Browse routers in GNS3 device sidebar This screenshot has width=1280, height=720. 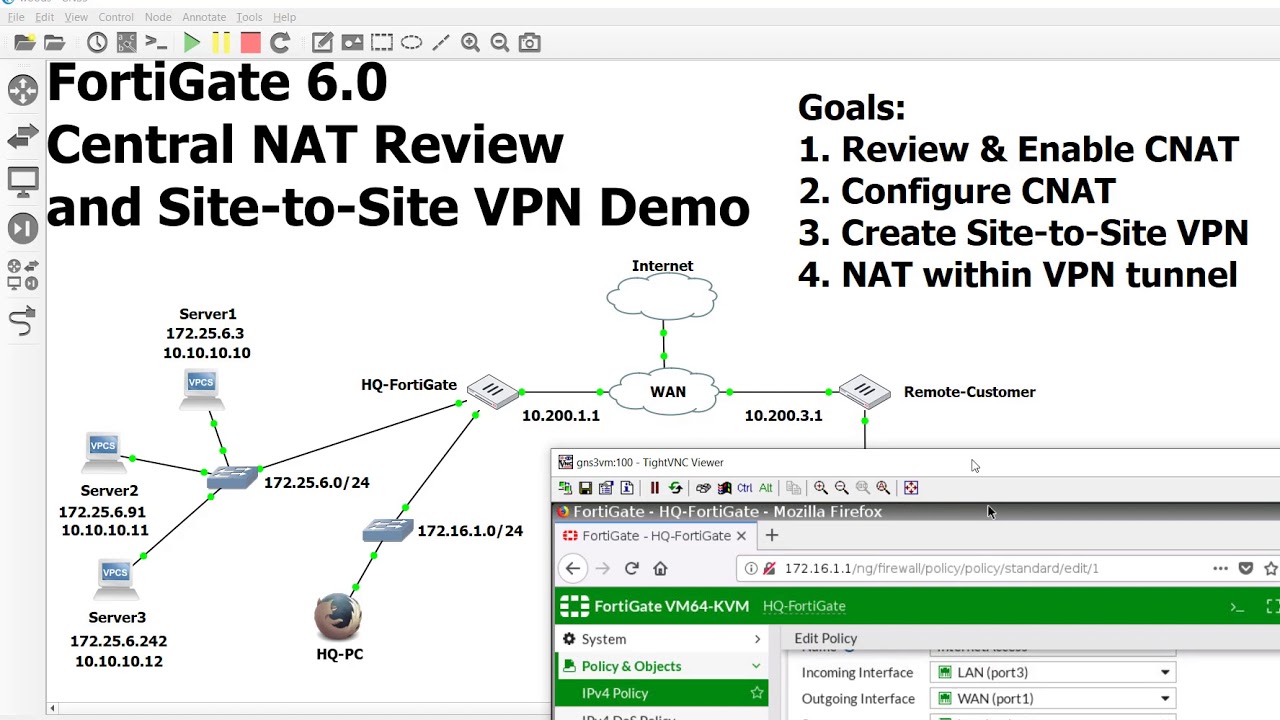pos(22,91)
